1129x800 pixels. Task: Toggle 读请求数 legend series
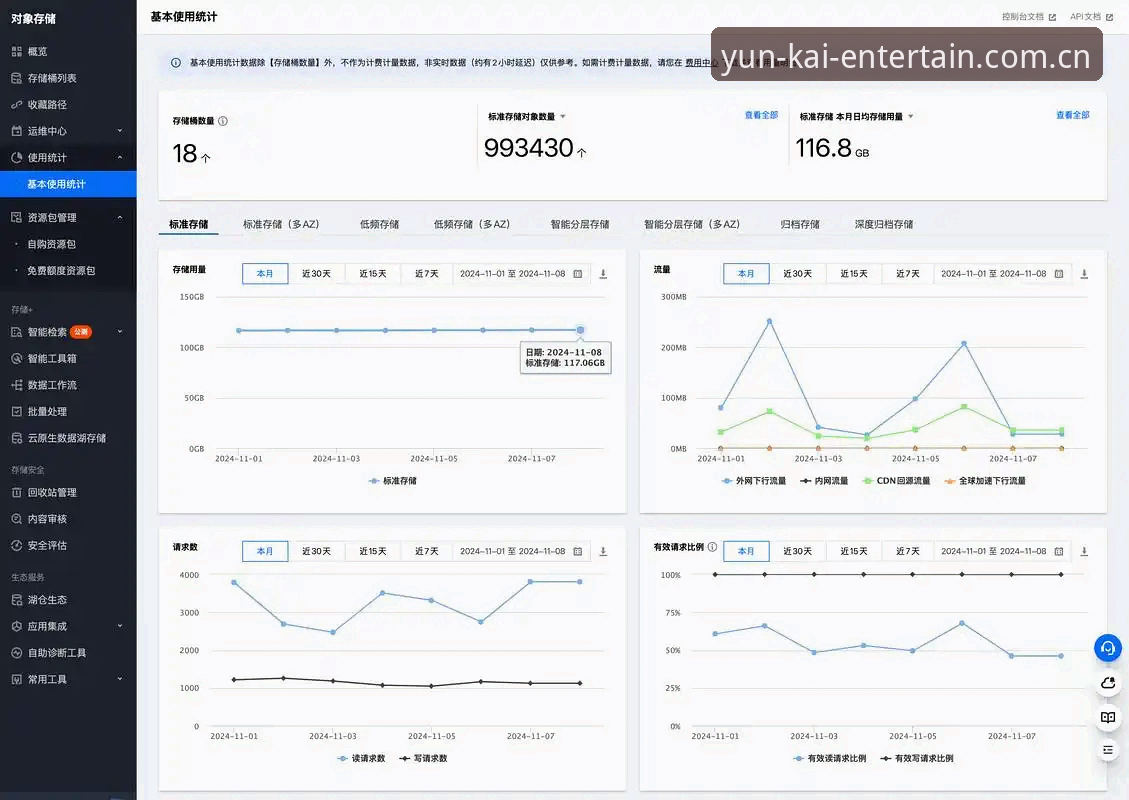361,758
